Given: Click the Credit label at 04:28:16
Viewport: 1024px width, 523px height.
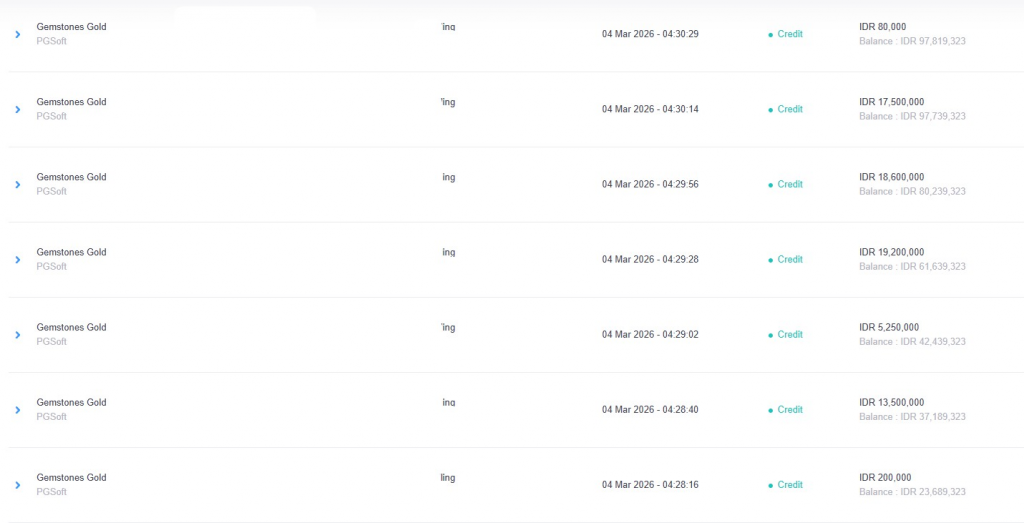Looking at the screenshot, I should click(790, 484).
